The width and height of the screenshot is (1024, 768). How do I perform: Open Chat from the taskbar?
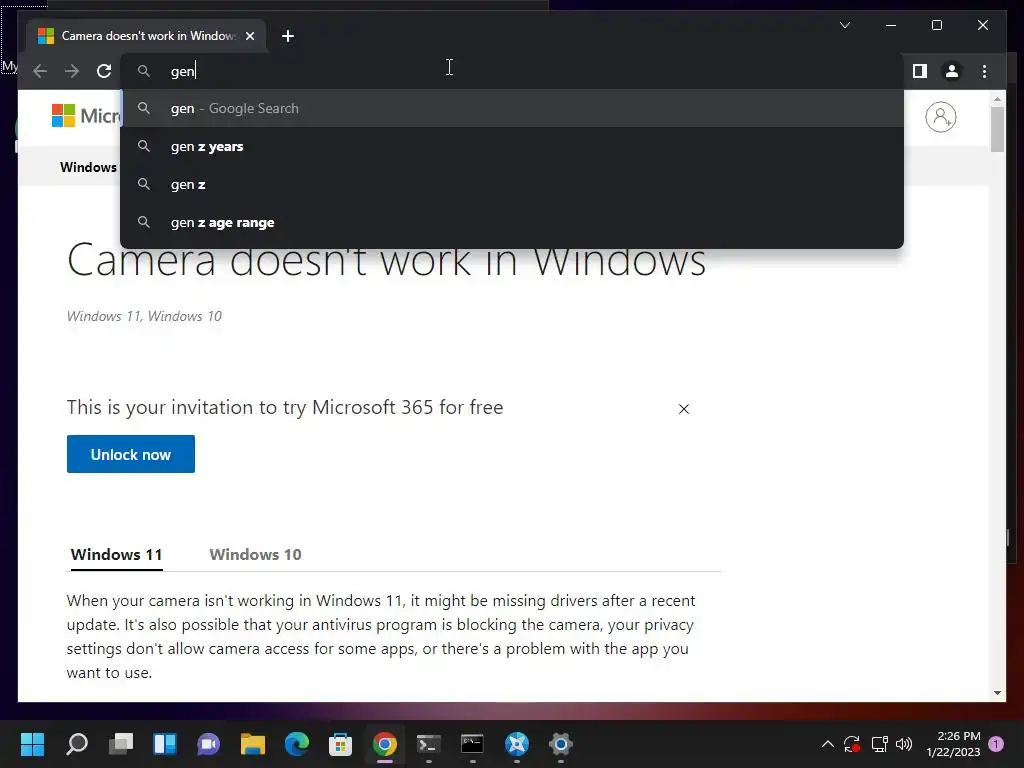208,744
